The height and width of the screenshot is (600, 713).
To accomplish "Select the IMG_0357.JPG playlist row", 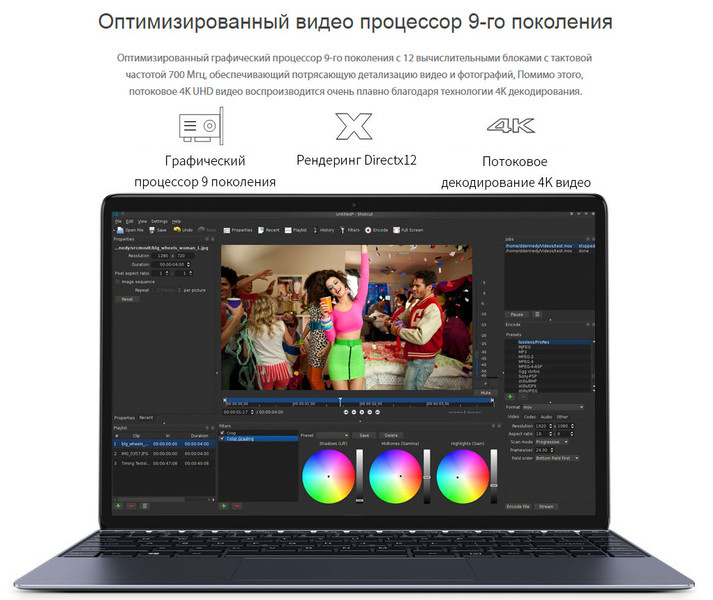I will coord(163,454).
